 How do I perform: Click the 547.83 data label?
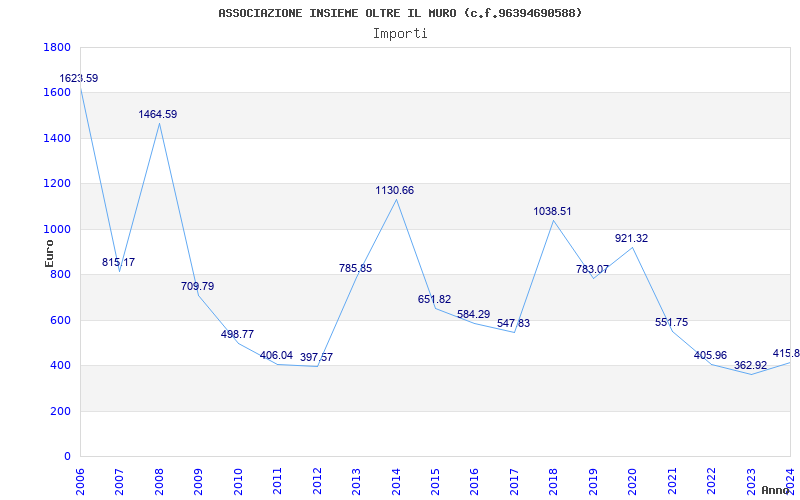(513, 323)
